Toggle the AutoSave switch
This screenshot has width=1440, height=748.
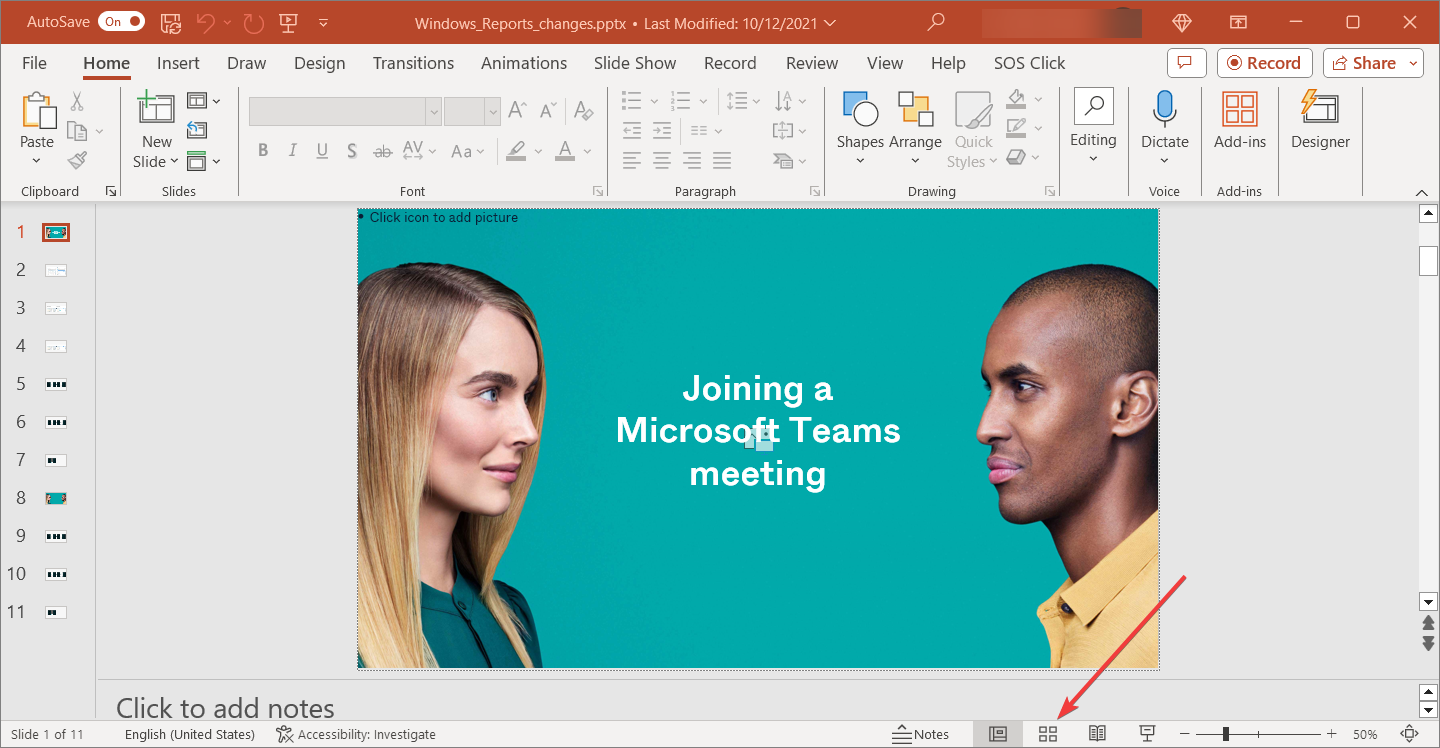(x=123, y=21)
